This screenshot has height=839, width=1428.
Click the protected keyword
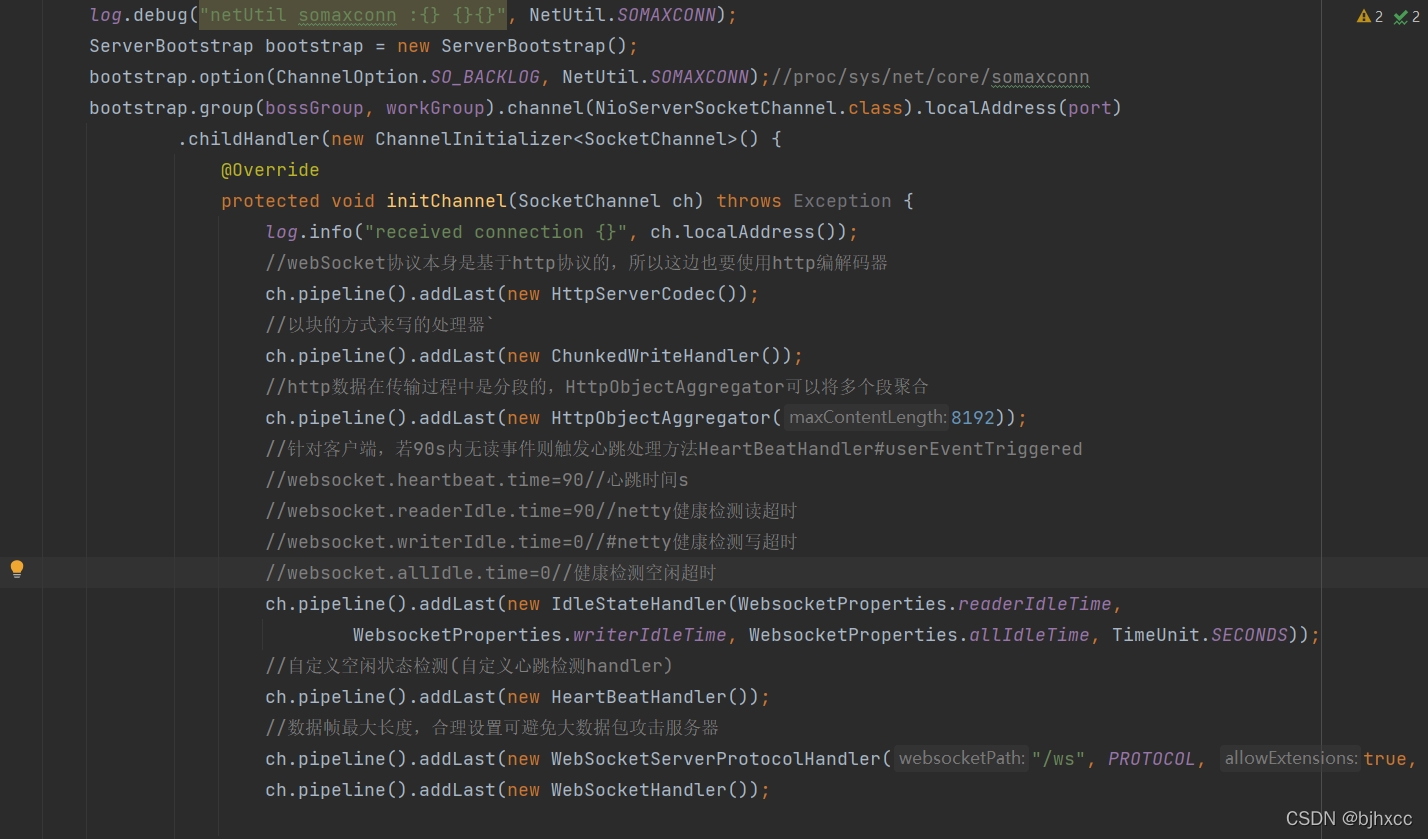(270, 201)
